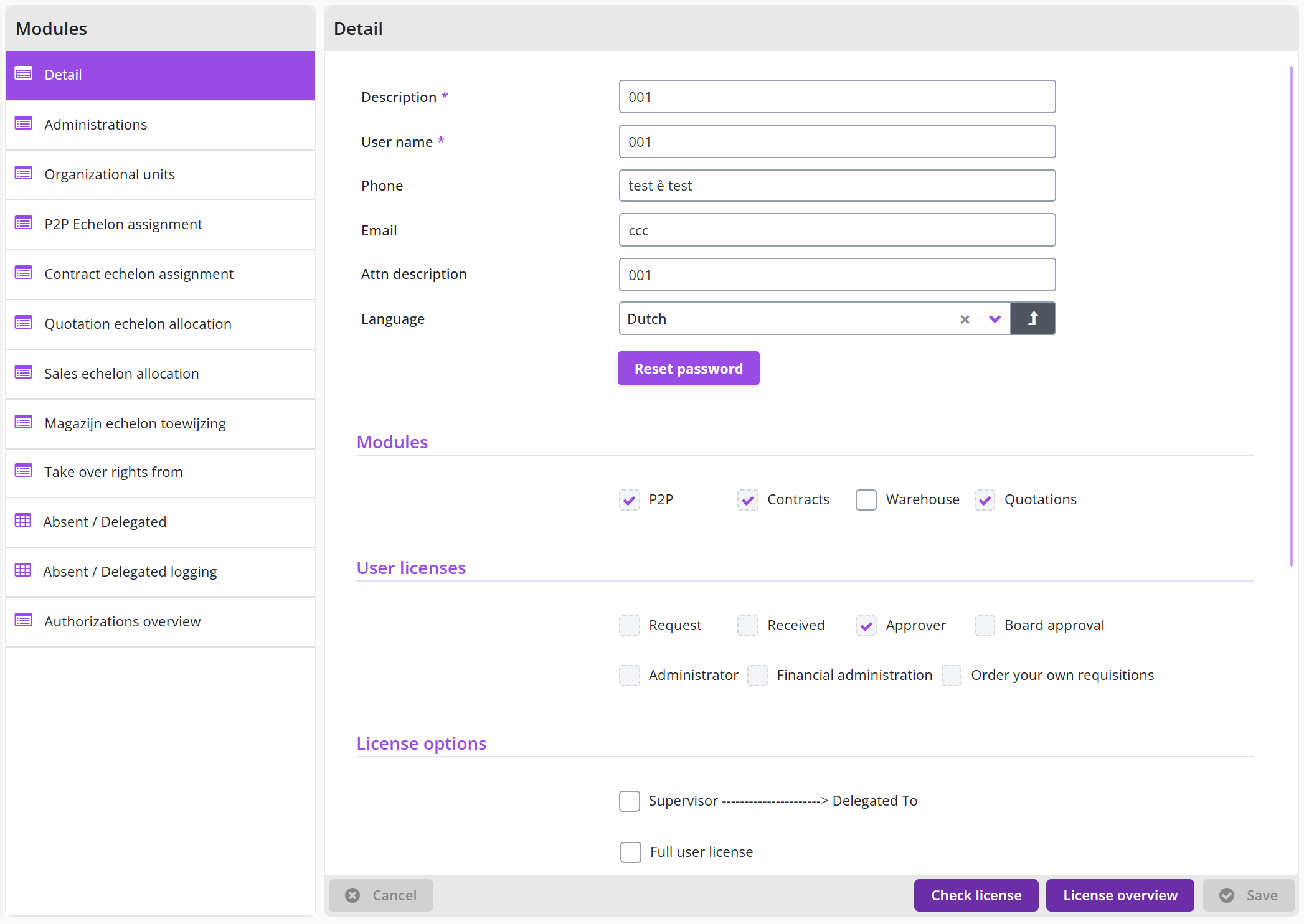This screenshot has width=1304, height=924.
Task: Toggle the Supervisor Delegated To checkbox
Action: coord(629,801)
